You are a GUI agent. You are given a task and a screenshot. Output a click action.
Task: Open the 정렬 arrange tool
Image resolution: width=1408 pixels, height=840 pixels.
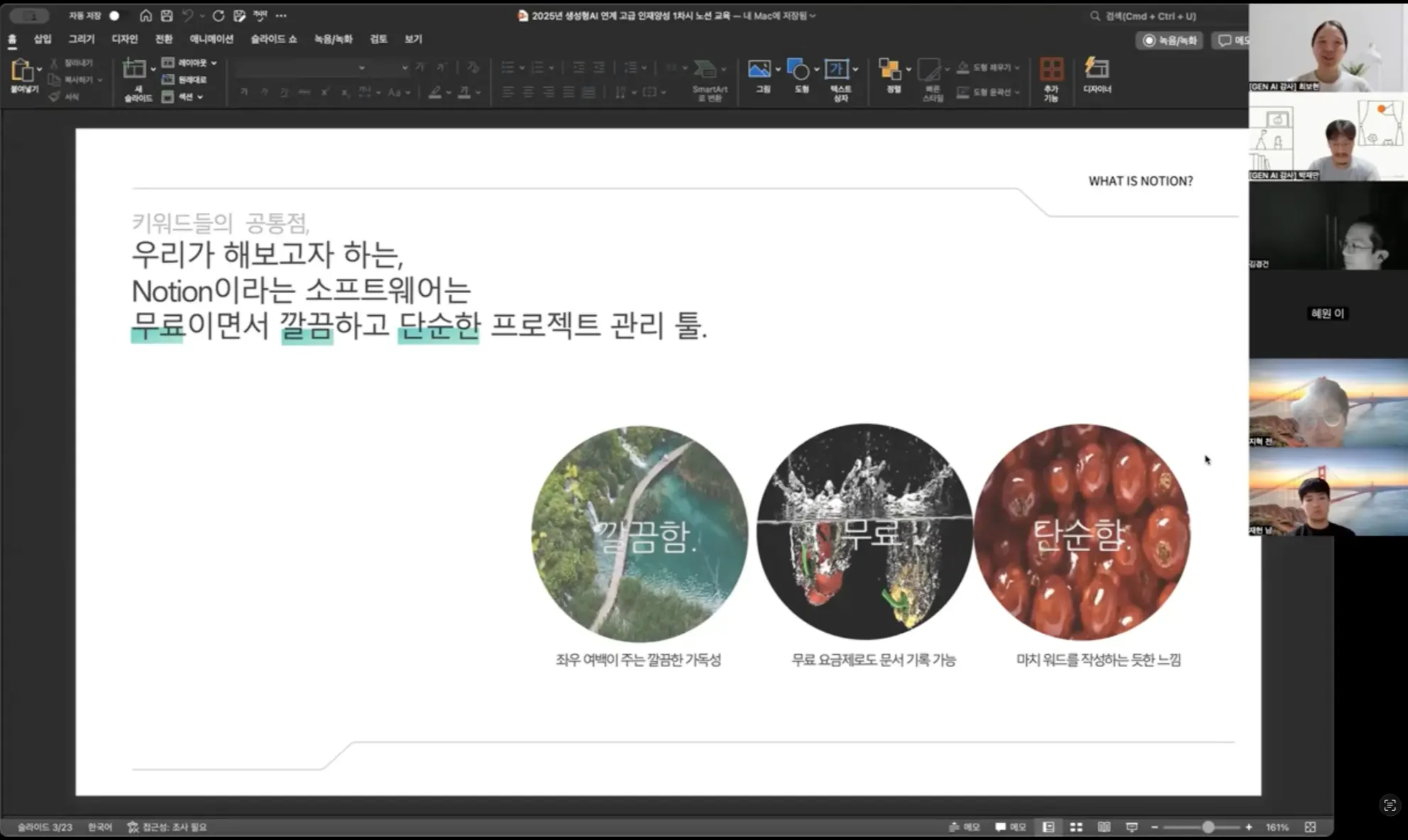pos(889,70)
